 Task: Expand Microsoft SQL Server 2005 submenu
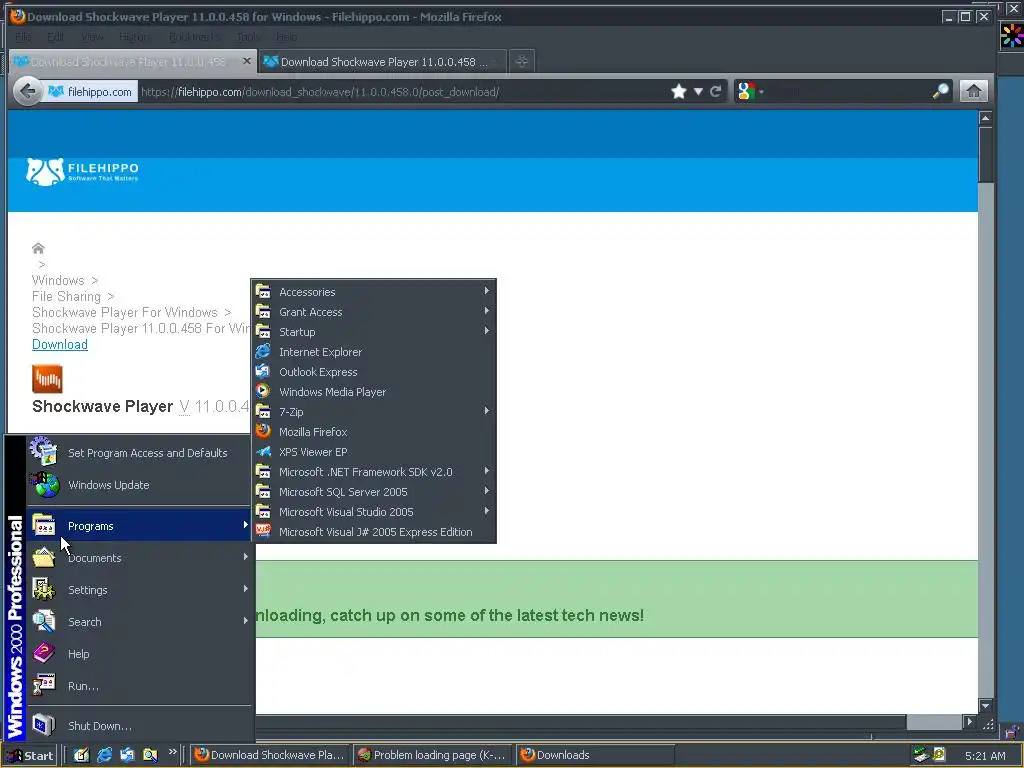pyautogui.click(x=374, y=492)
